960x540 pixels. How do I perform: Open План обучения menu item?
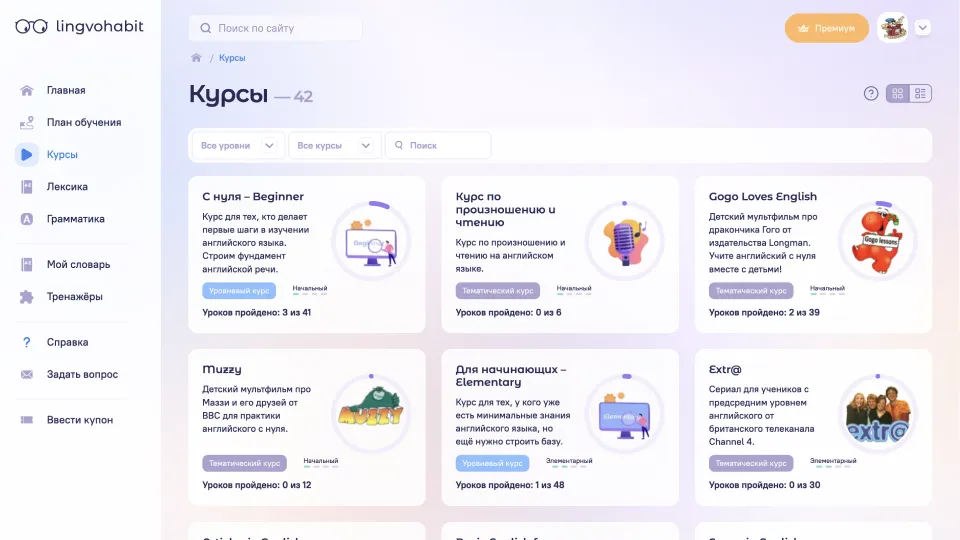coord(84,122)
